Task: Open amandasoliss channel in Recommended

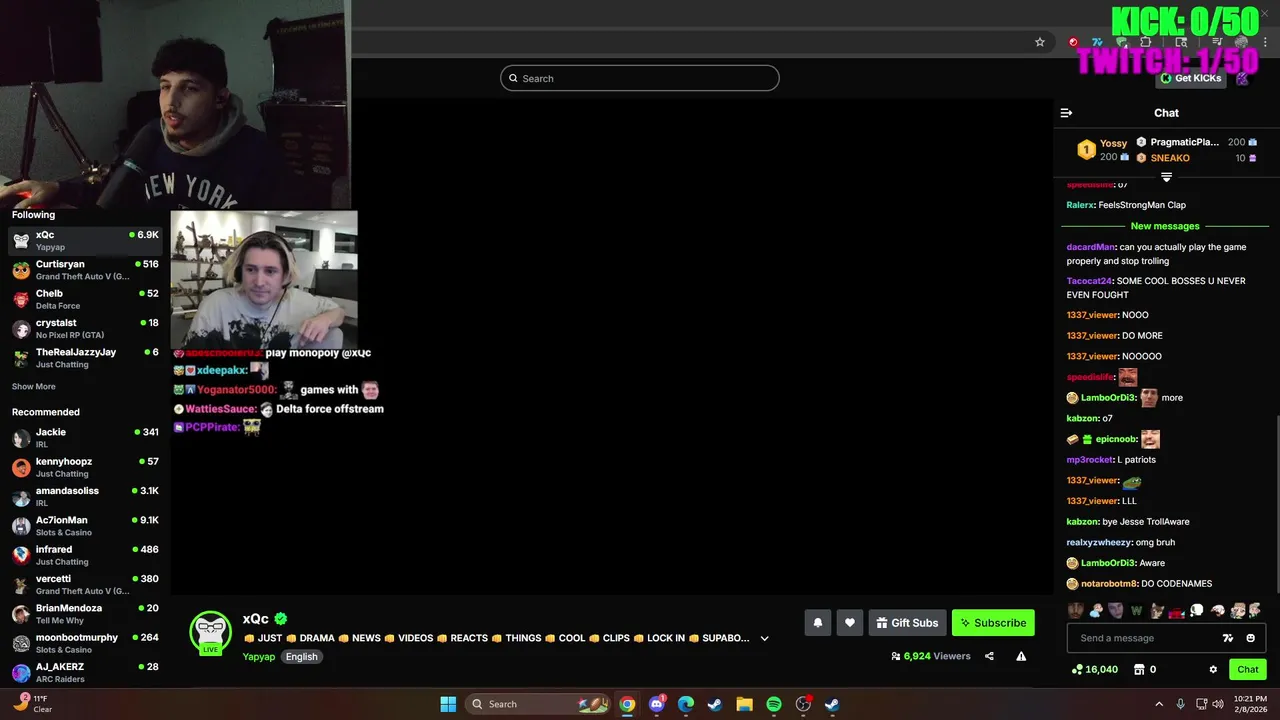Action: pos(85,497)
